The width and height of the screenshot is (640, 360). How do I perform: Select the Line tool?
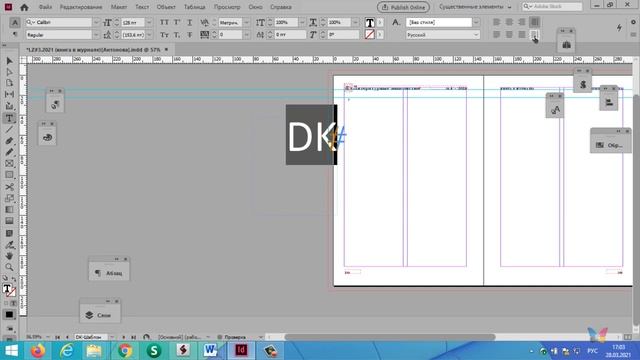point(9,129)
